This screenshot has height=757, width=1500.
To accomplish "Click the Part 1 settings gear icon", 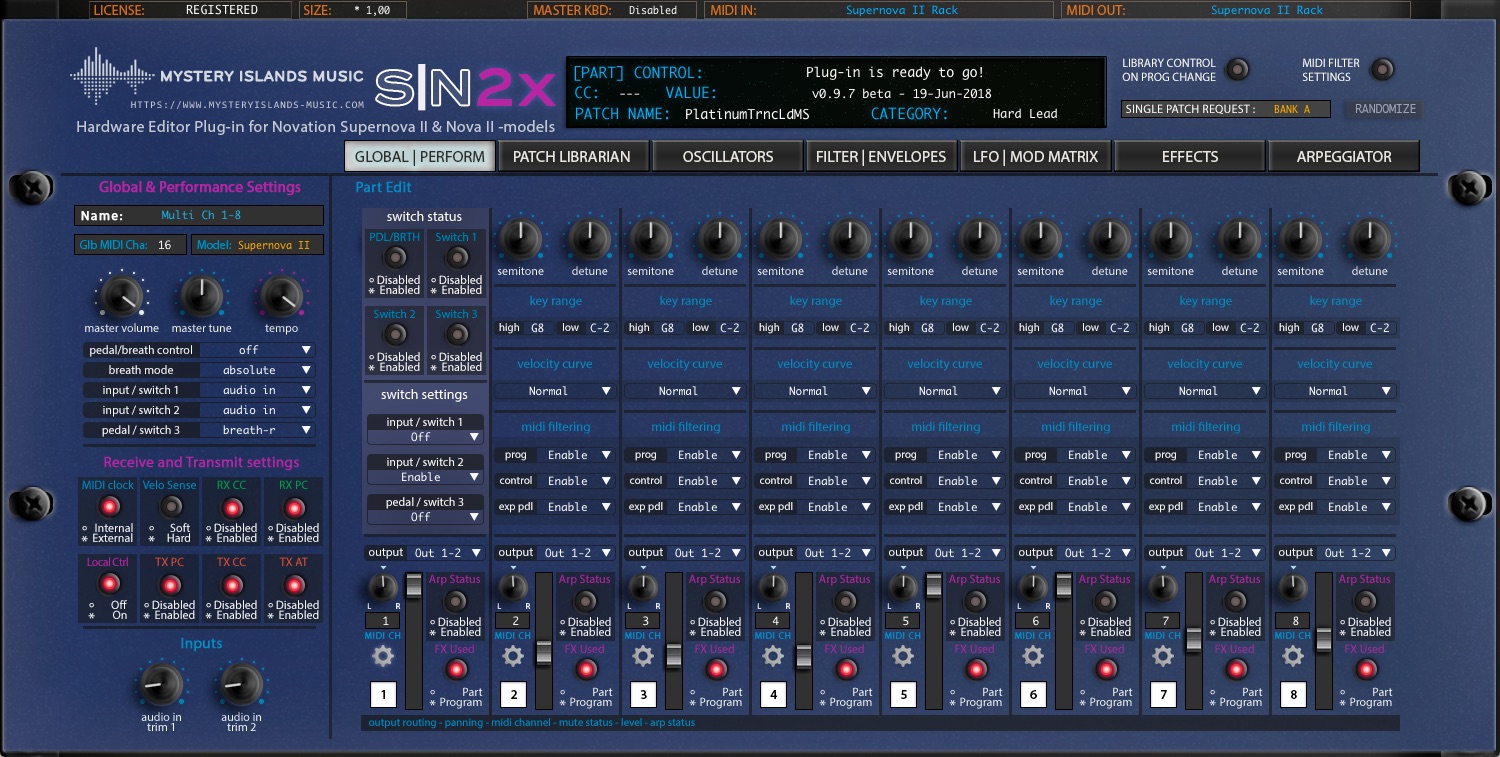I will pos(382,656).
